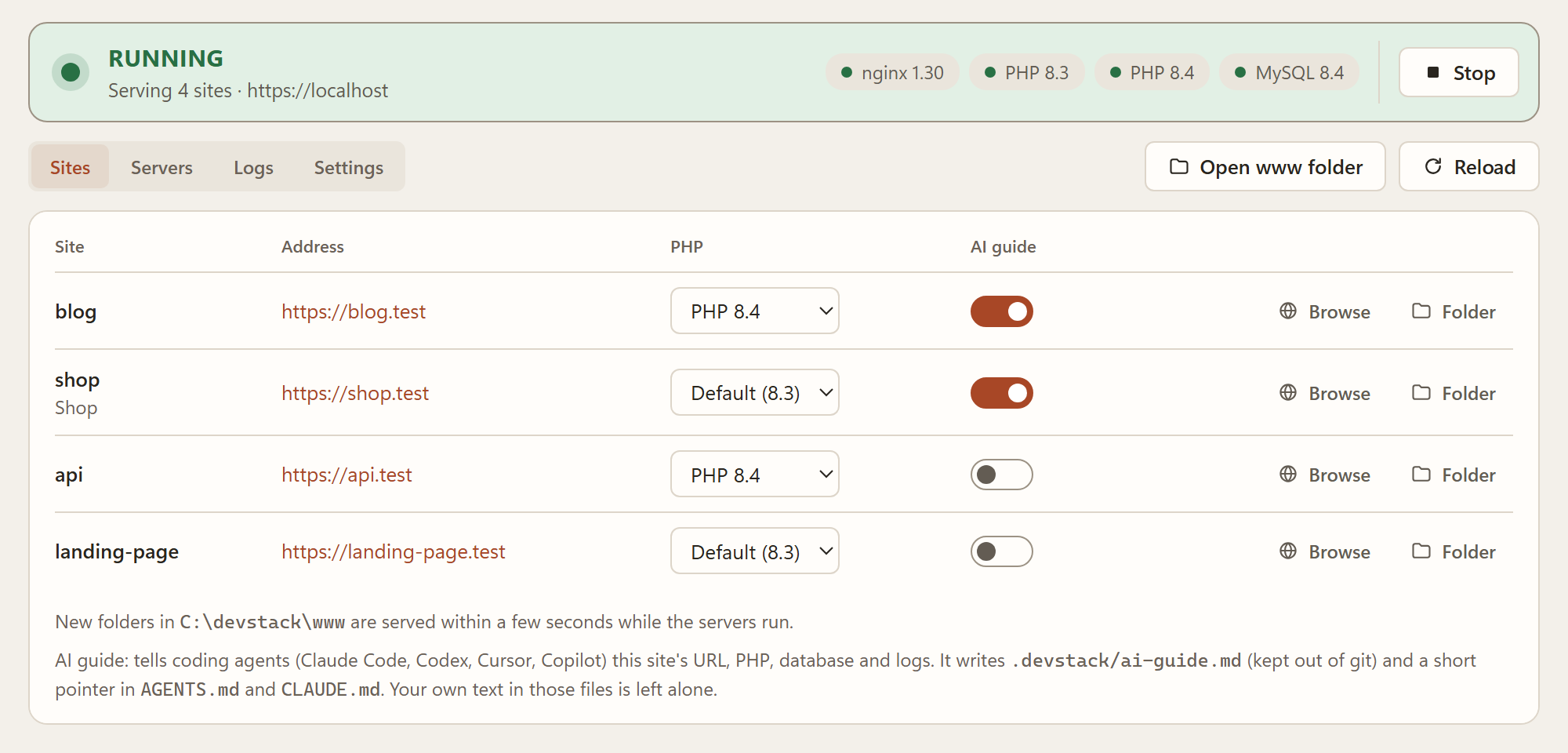Click the landing-page site name
Viewport: 1568px width, 753px height.
[x=117, y=551]
